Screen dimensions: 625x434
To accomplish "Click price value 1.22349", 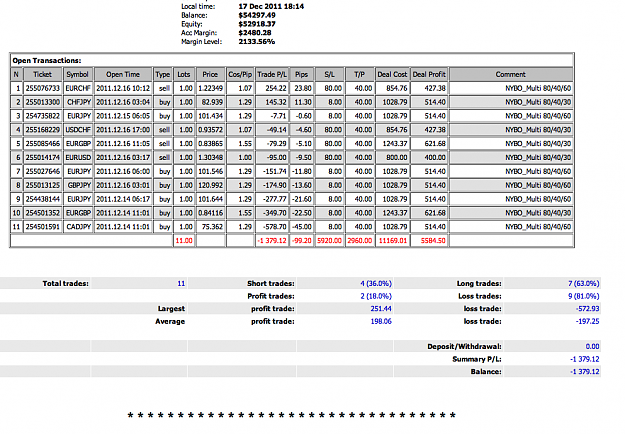I will 210,88.
